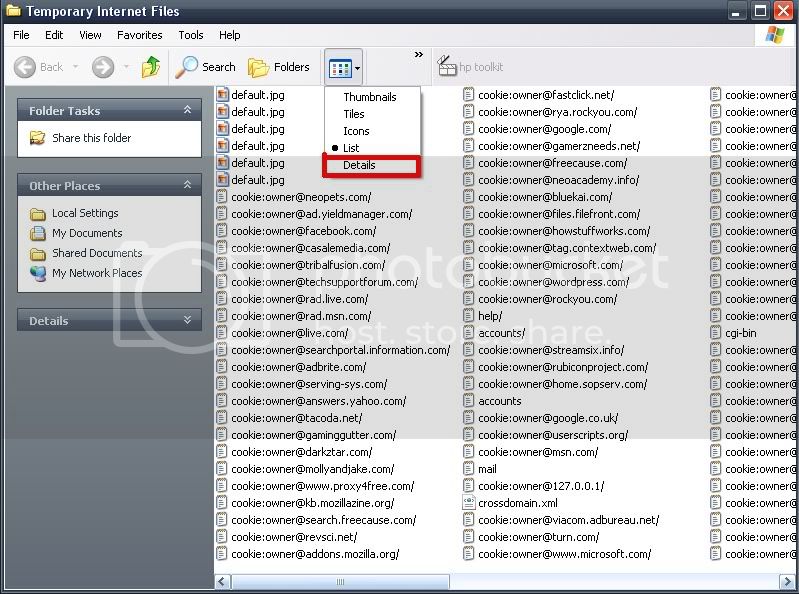Image resolution: width=799 pixels, height=594 pixels.
Task: Choose Thumbnails view from the menu
Action: point(369,97)
